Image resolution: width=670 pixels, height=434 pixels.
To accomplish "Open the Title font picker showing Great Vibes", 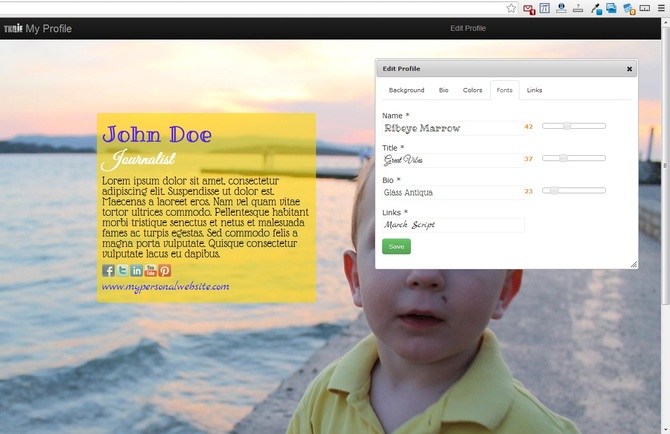I will point(453,160).
